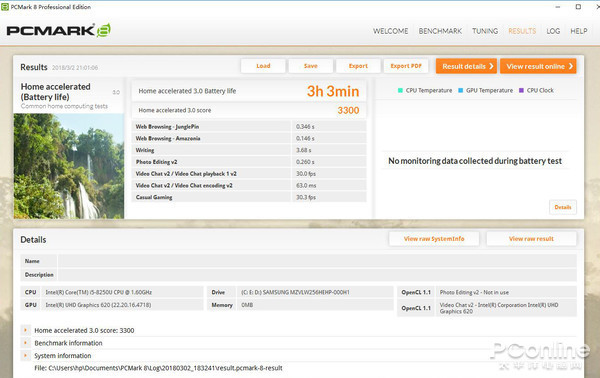The image size is (600, 378).
Task: Open the Welcome tab
Action: pyautogui.click(x=390, y=31)
